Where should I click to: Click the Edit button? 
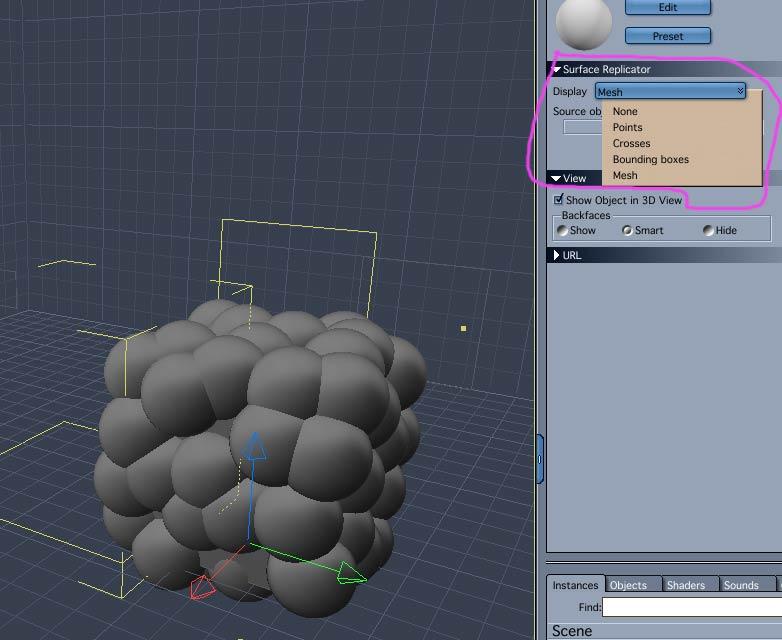[667, 7]
